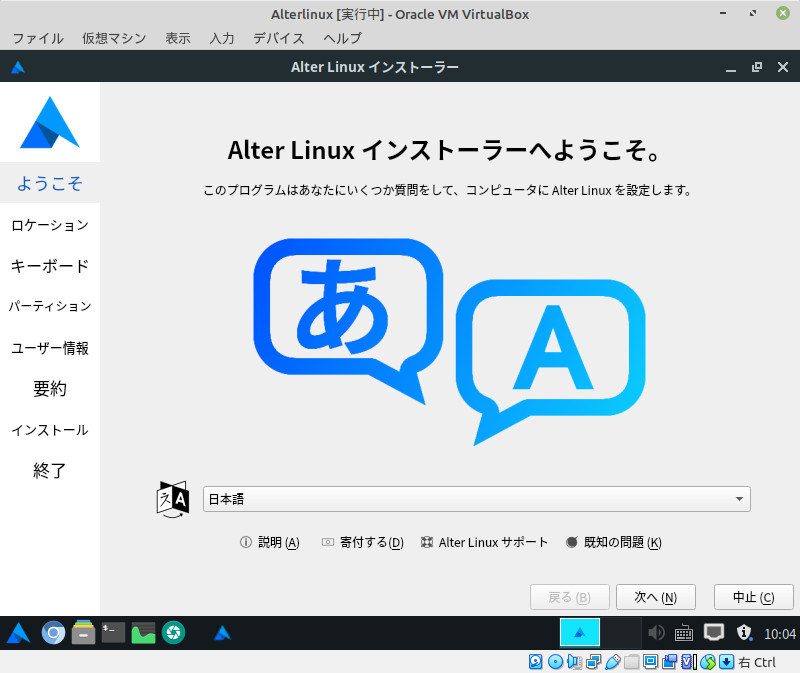
Task: Open the system monitor taskbar icon
Action: (143, 632)
